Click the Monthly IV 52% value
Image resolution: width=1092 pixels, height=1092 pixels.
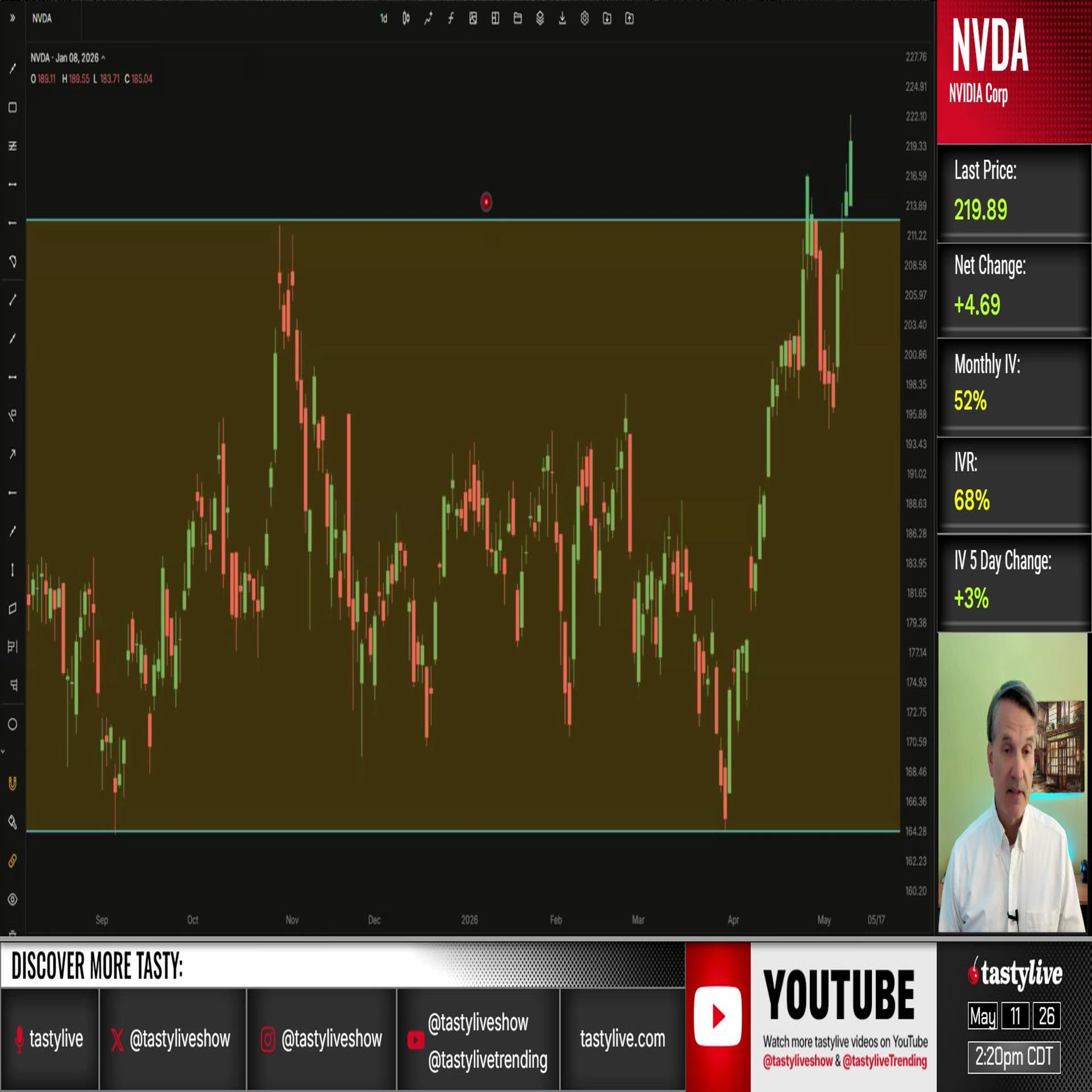[970, 401]
